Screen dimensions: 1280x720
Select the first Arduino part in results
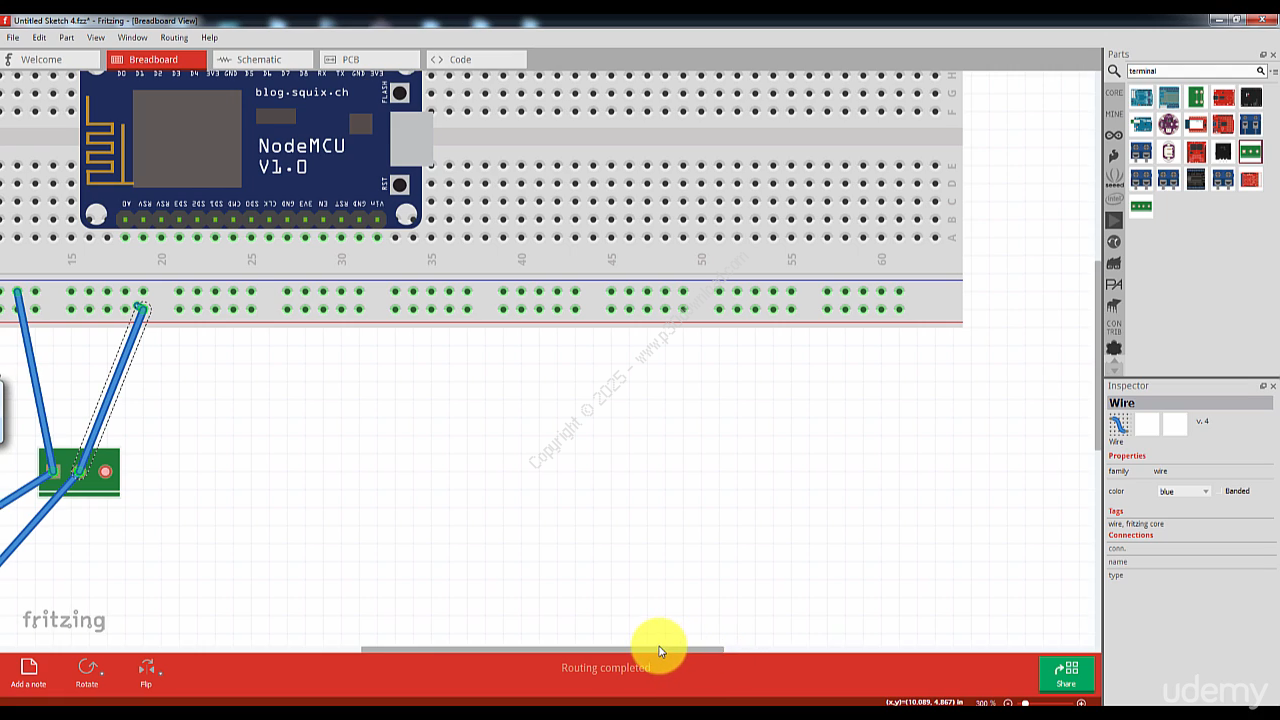coord(1141,97)
